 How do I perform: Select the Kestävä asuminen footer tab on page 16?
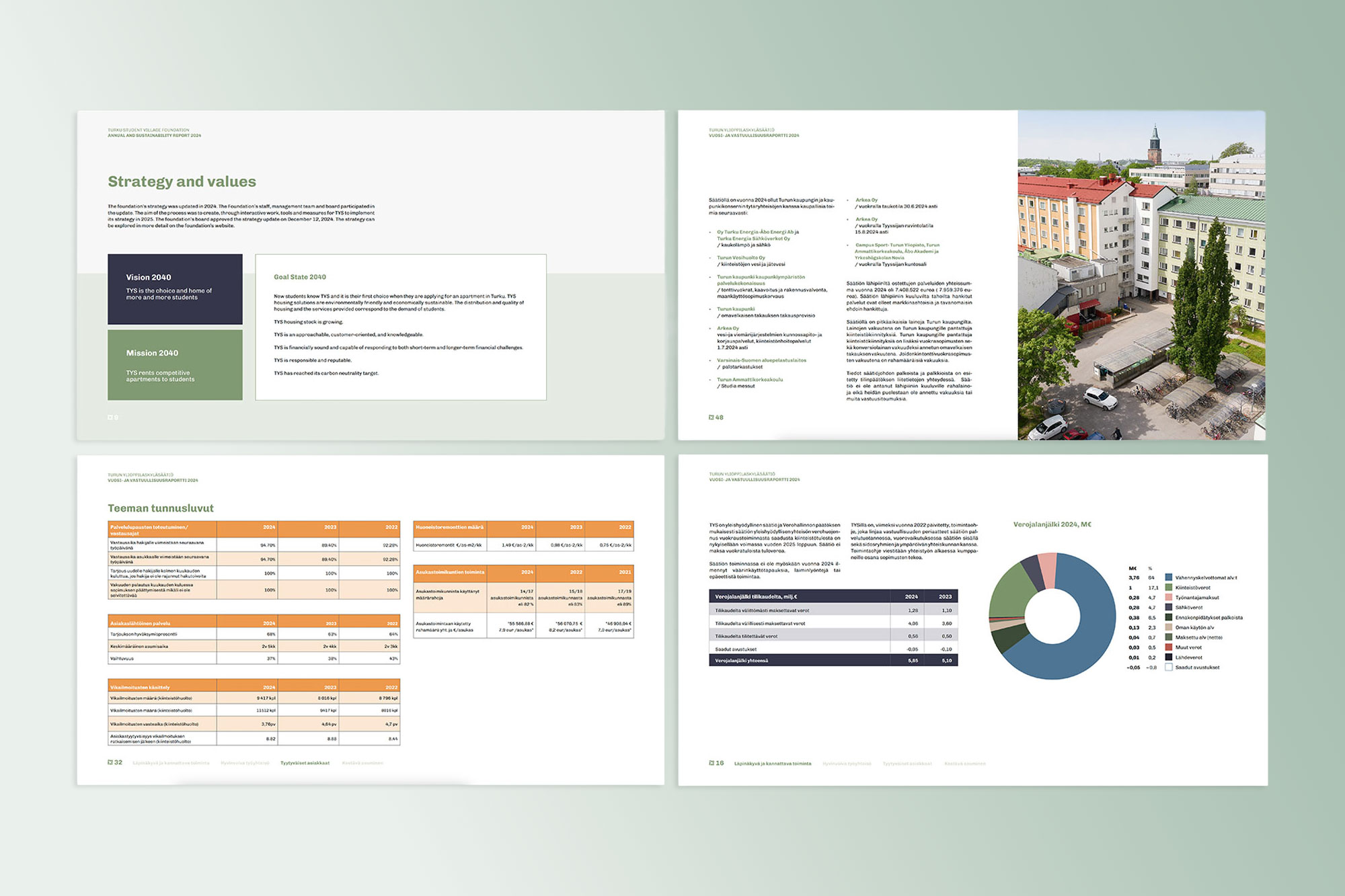[965, 764]
